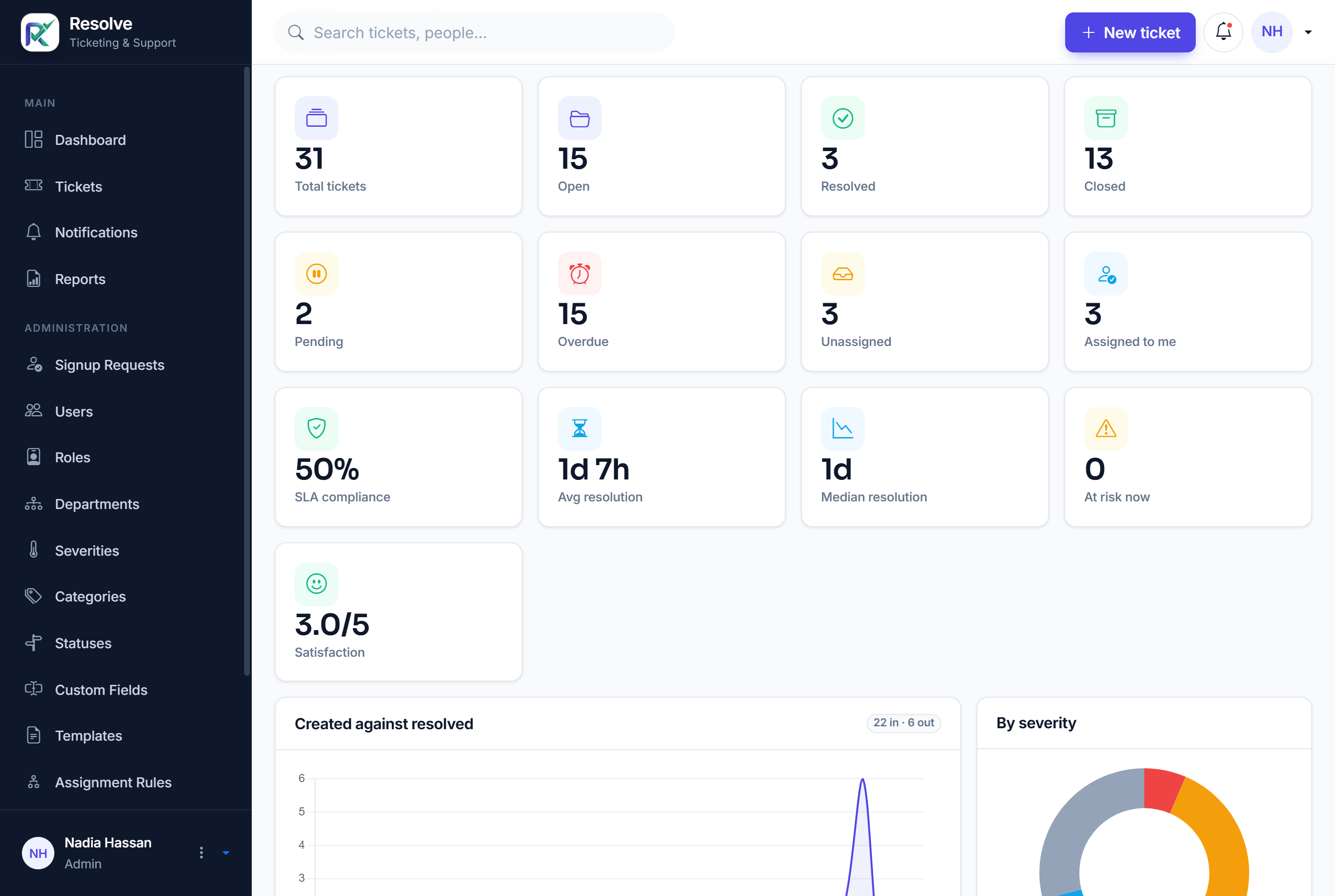Click the search magnifier icon
The height and width of the screenshot is (896, 1335).
(x=296, y=32)
